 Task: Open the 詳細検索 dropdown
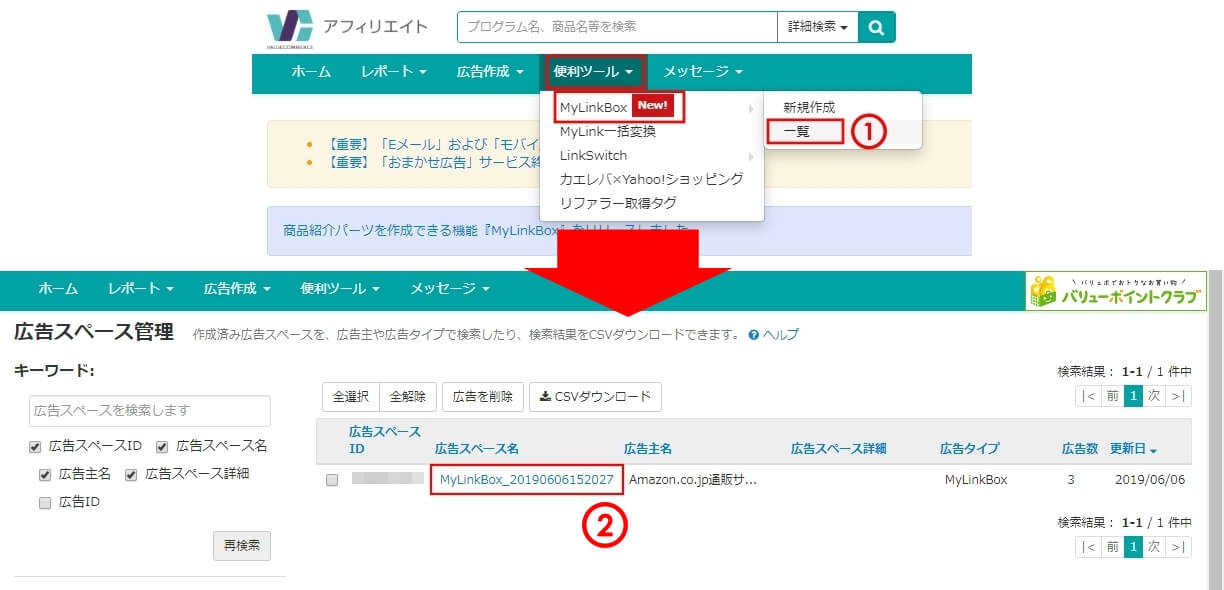click(x=817, y=27)
